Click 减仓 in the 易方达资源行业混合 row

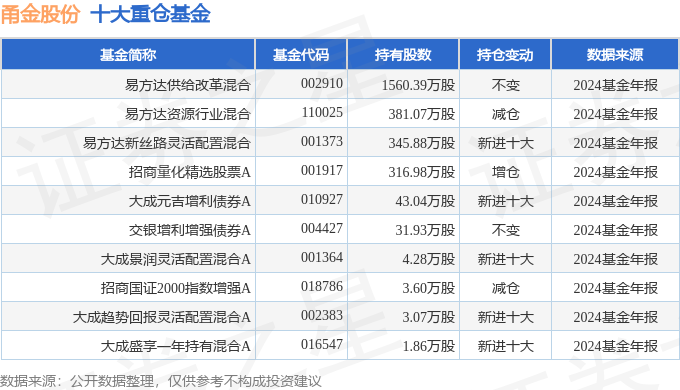505,114
